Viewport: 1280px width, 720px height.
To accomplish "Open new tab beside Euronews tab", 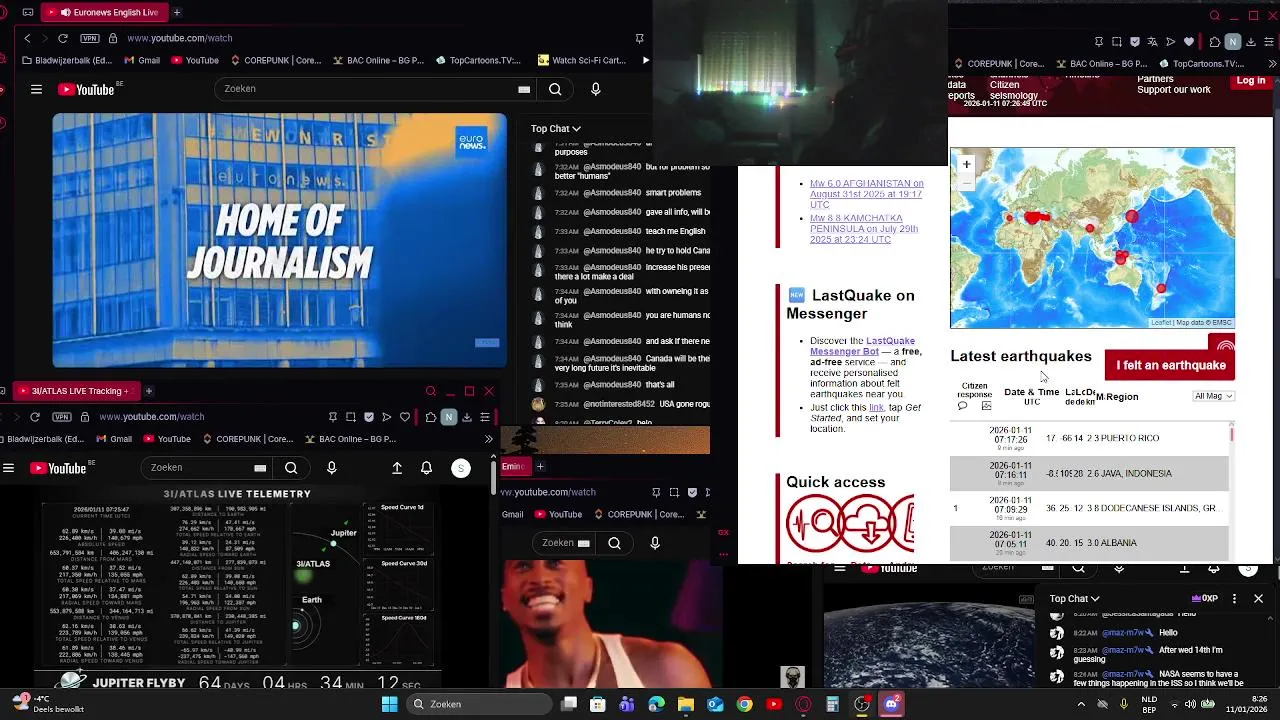I will click(177, 12).
